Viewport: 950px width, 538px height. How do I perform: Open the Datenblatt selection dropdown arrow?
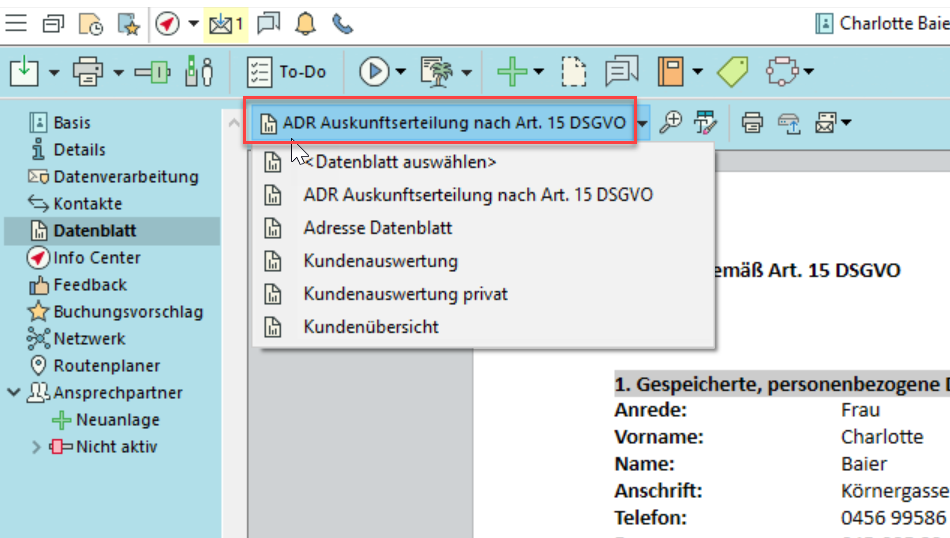643,123
